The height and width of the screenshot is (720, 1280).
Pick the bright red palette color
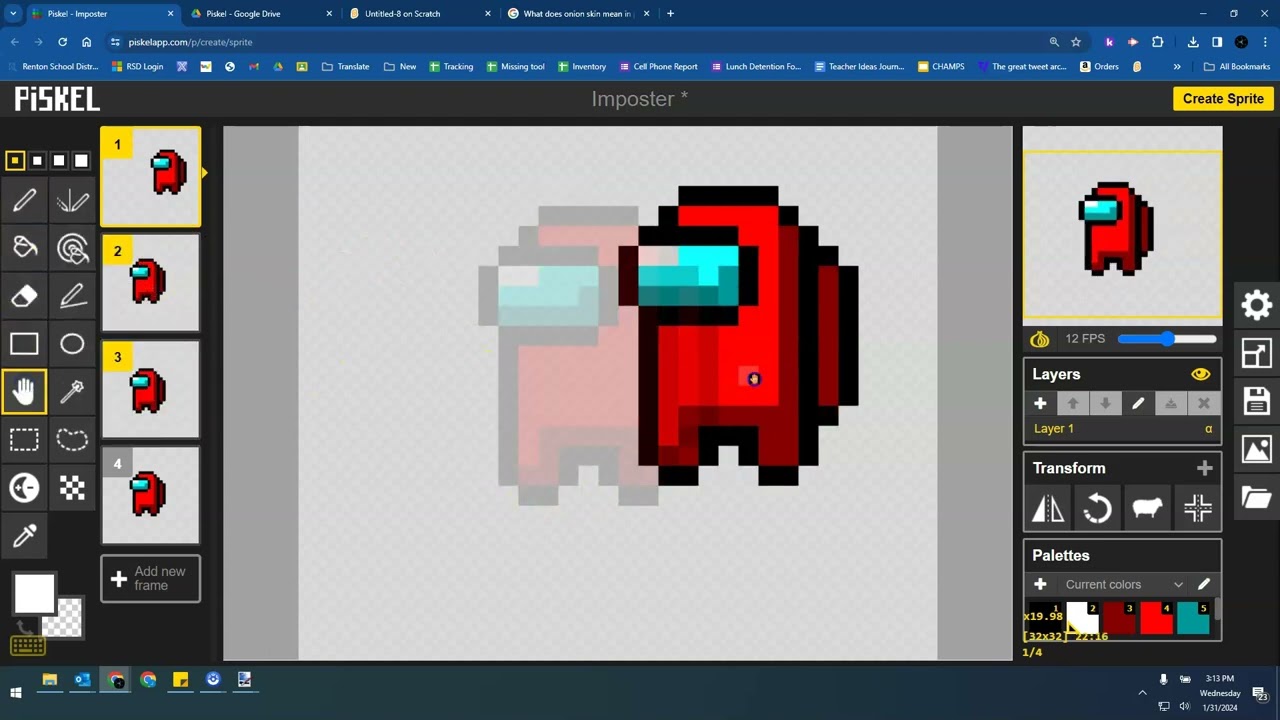click(x=1157, y=619)
